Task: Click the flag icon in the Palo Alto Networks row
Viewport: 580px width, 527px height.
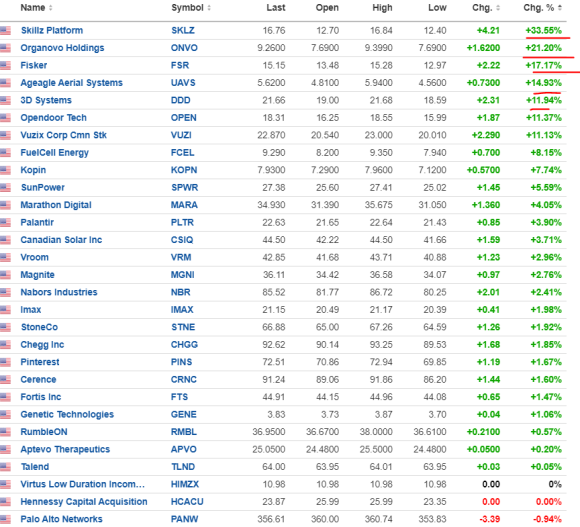Action: coord(6,519)
